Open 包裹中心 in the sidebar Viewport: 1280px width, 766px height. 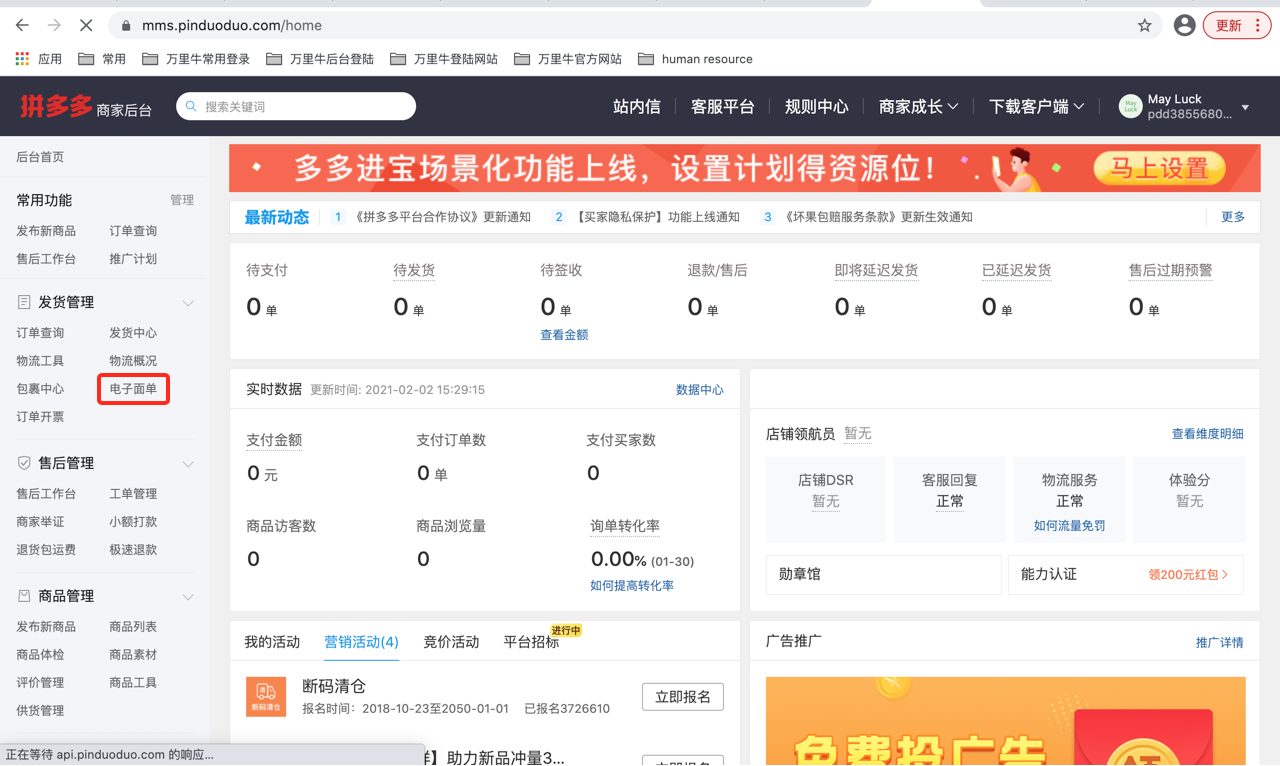pyautogui.click(x=40, y=389)
